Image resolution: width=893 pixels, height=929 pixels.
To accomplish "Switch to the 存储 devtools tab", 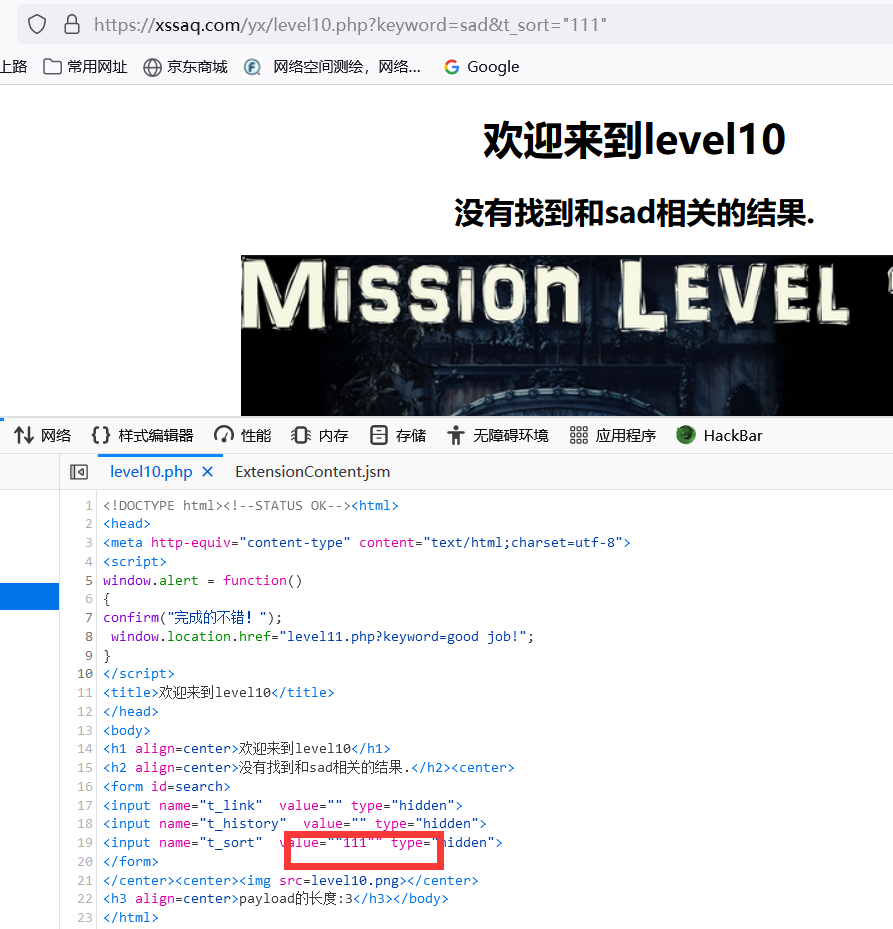I will pyautogui.click(x=398, y=435).
